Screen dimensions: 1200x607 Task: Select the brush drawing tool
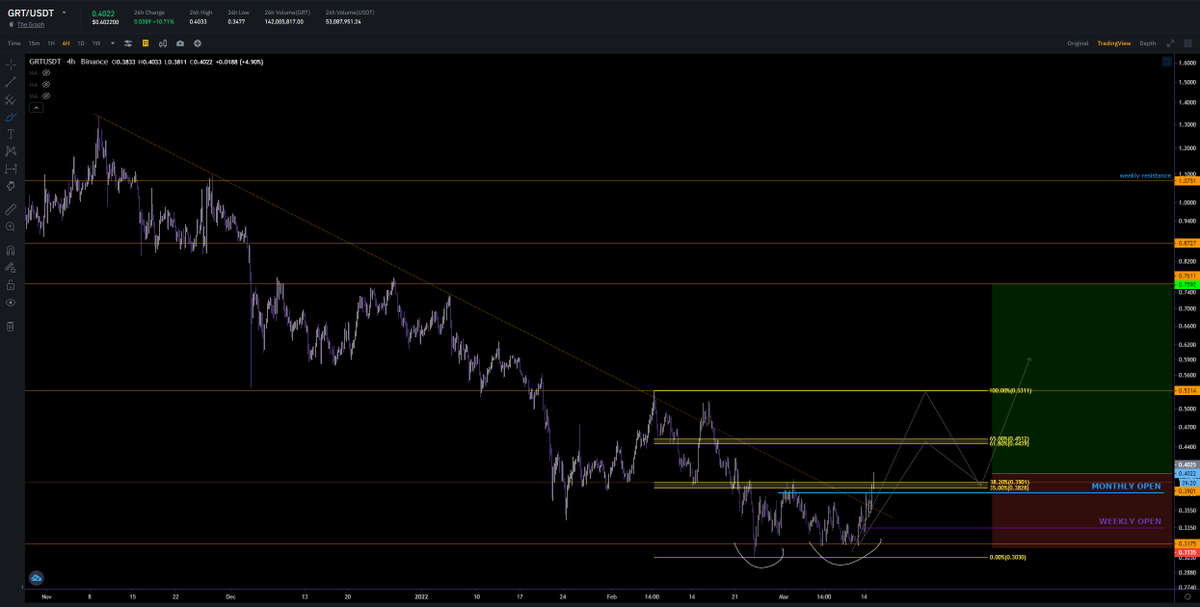pyautogui.click(x=11, y=116)
